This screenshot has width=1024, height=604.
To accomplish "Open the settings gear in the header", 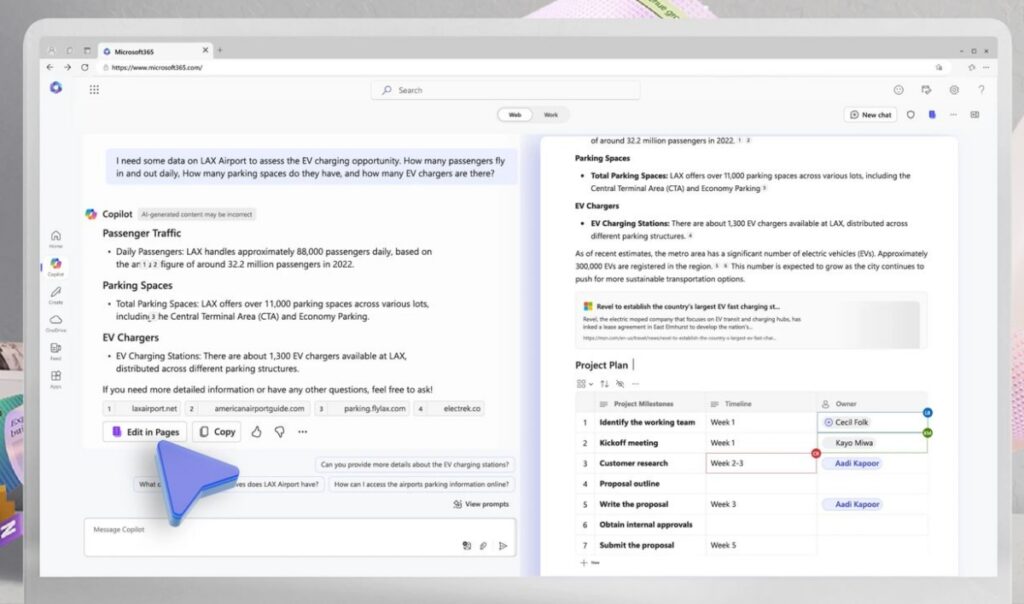I will click(x=954, y=90).
